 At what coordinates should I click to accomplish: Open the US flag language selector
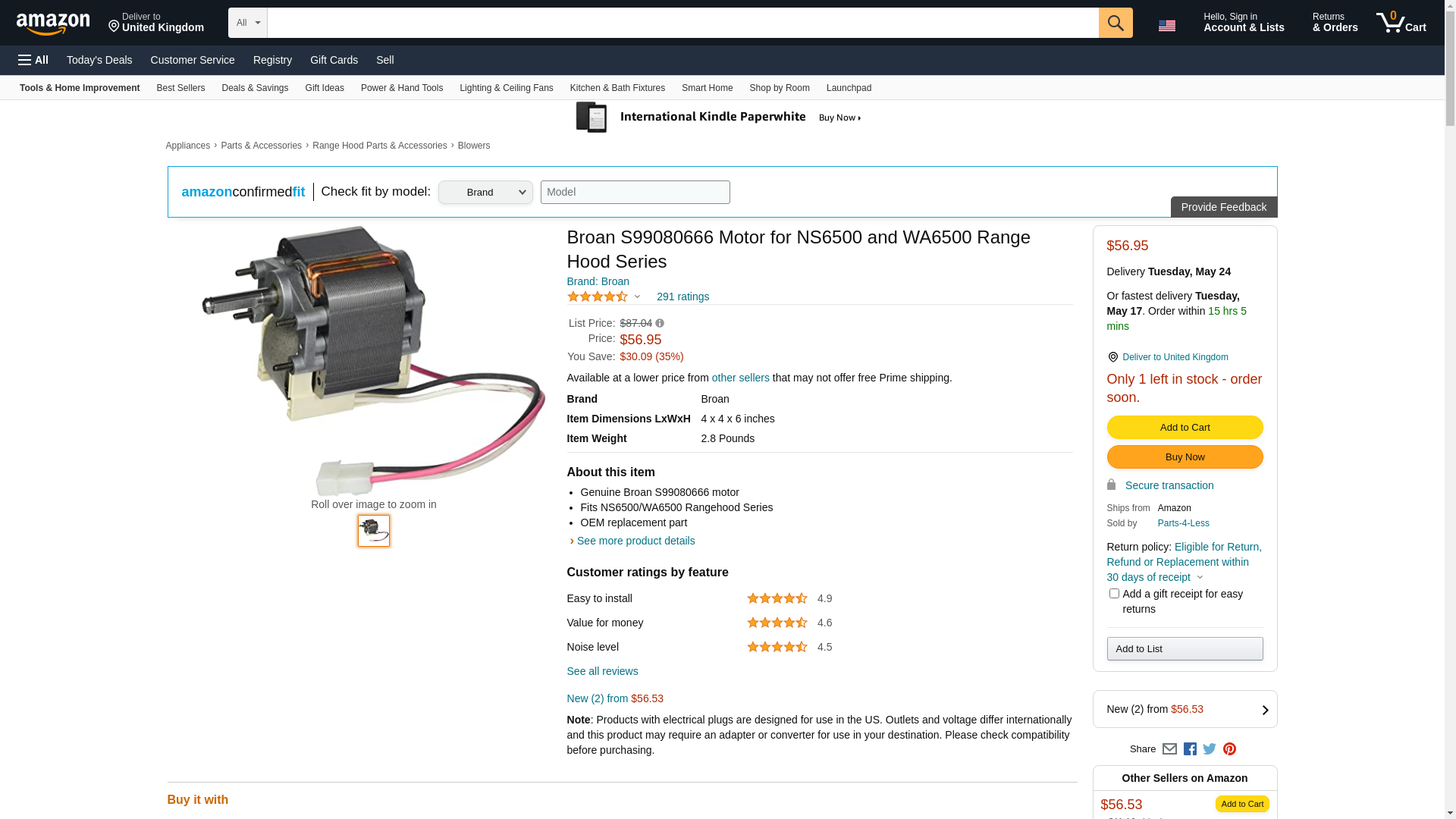pos(1167,25)
